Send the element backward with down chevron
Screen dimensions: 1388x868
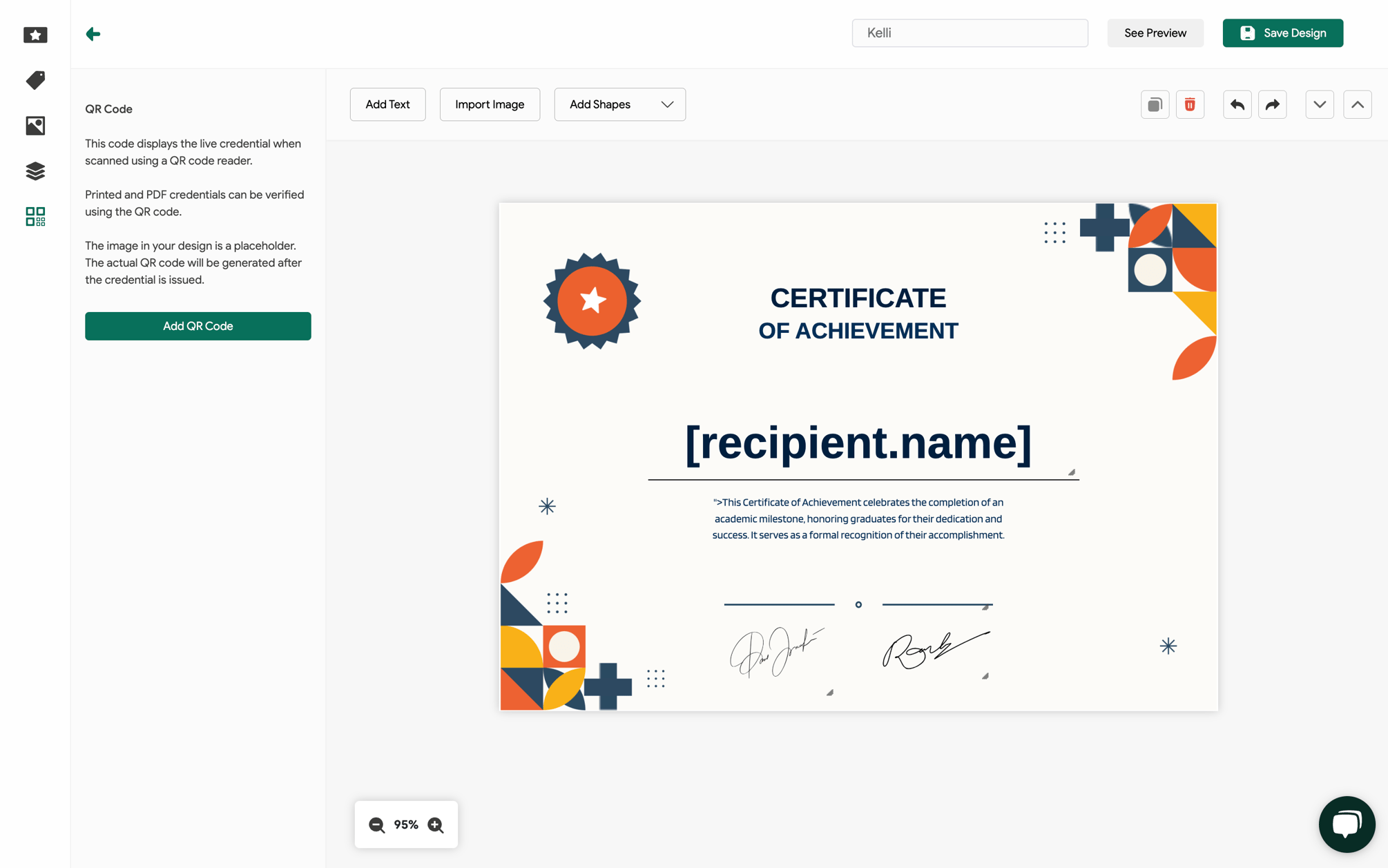1320,104
